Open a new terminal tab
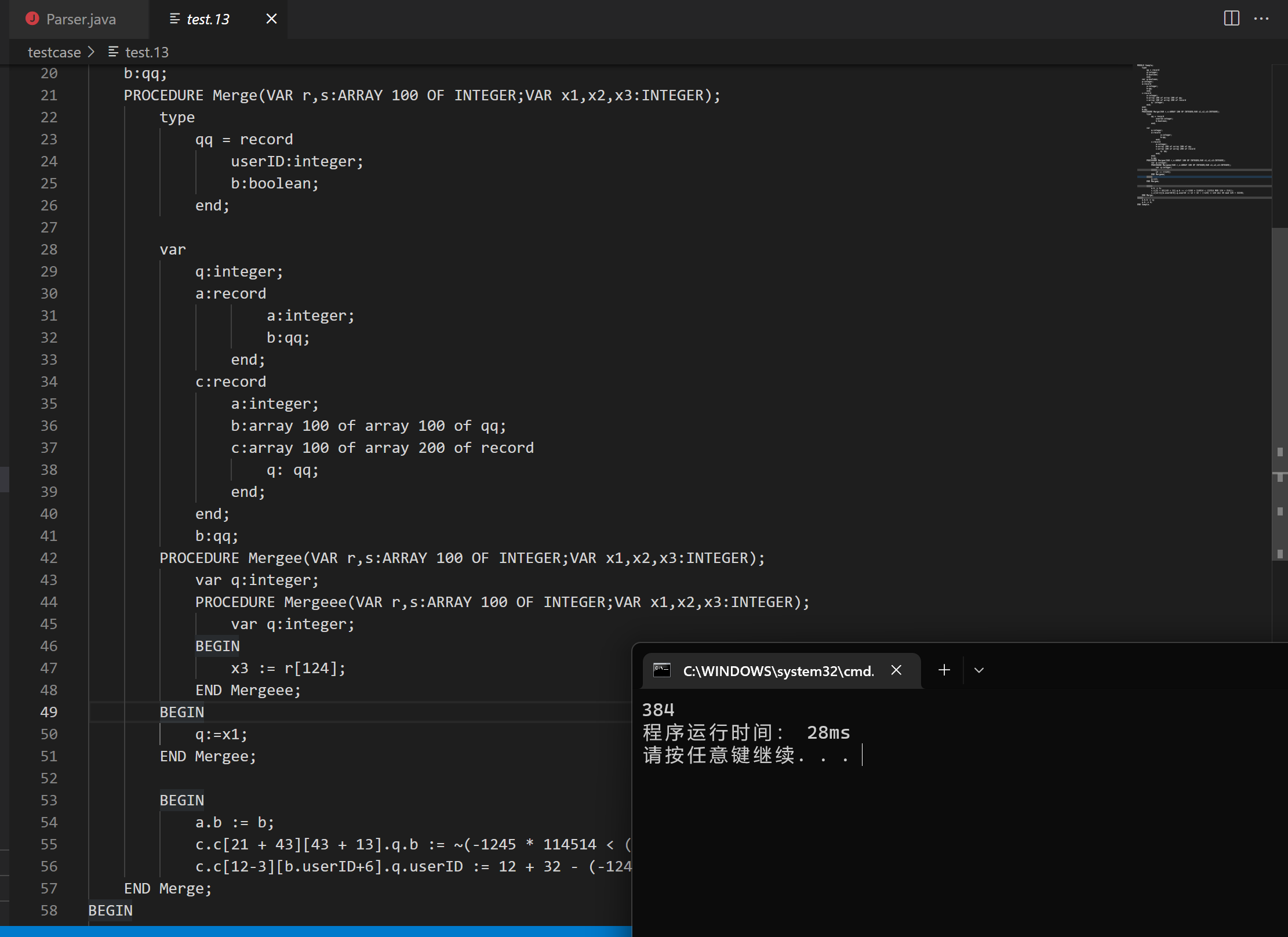1288x937 pixels. pos(944,670)
